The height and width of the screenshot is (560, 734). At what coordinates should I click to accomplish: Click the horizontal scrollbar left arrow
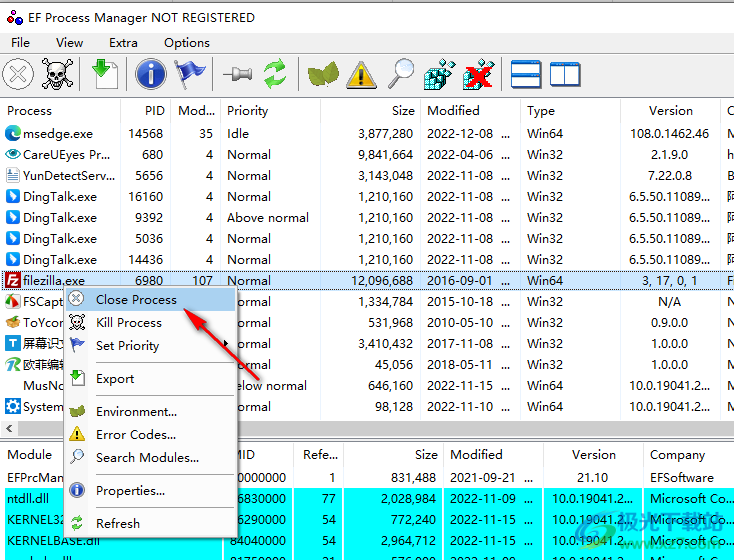[9, 428]
